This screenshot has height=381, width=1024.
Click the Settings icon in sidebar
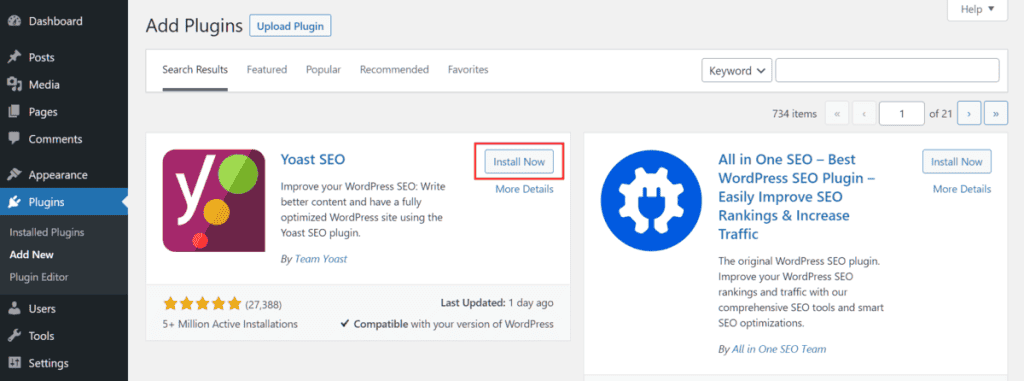point(14,363)
